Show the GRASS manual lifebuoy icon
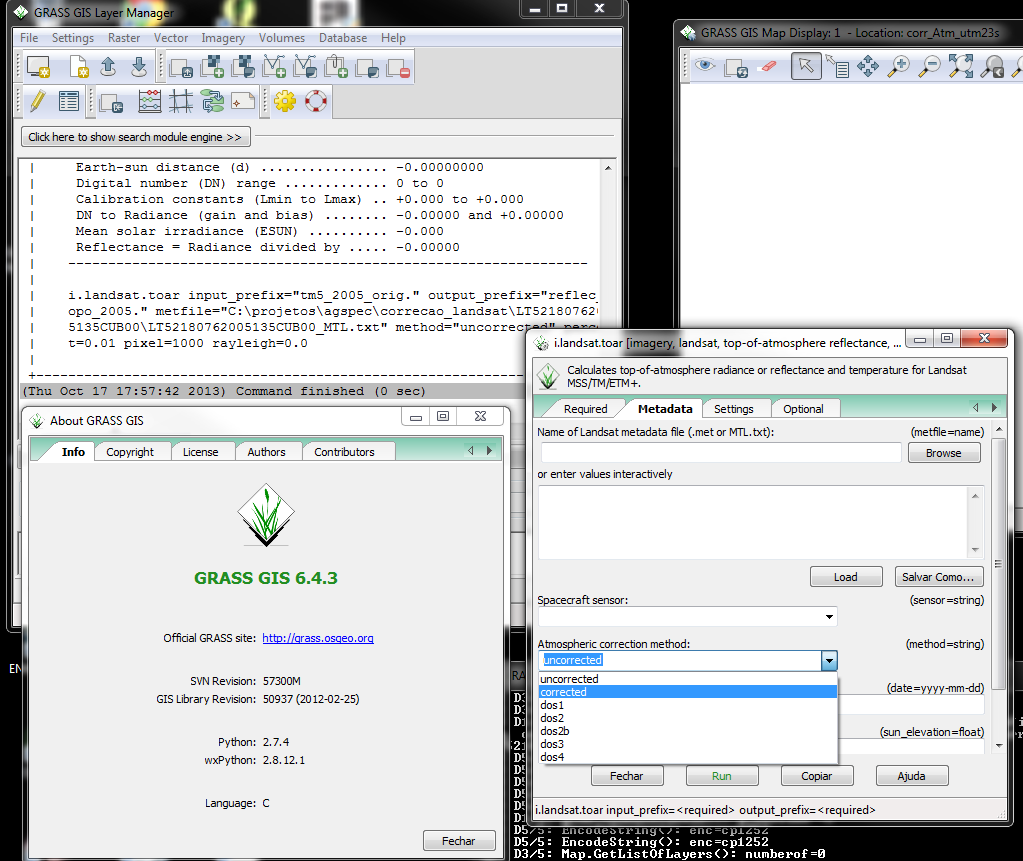This screenshot has width=1023, height=861. [x=316, y=101]
